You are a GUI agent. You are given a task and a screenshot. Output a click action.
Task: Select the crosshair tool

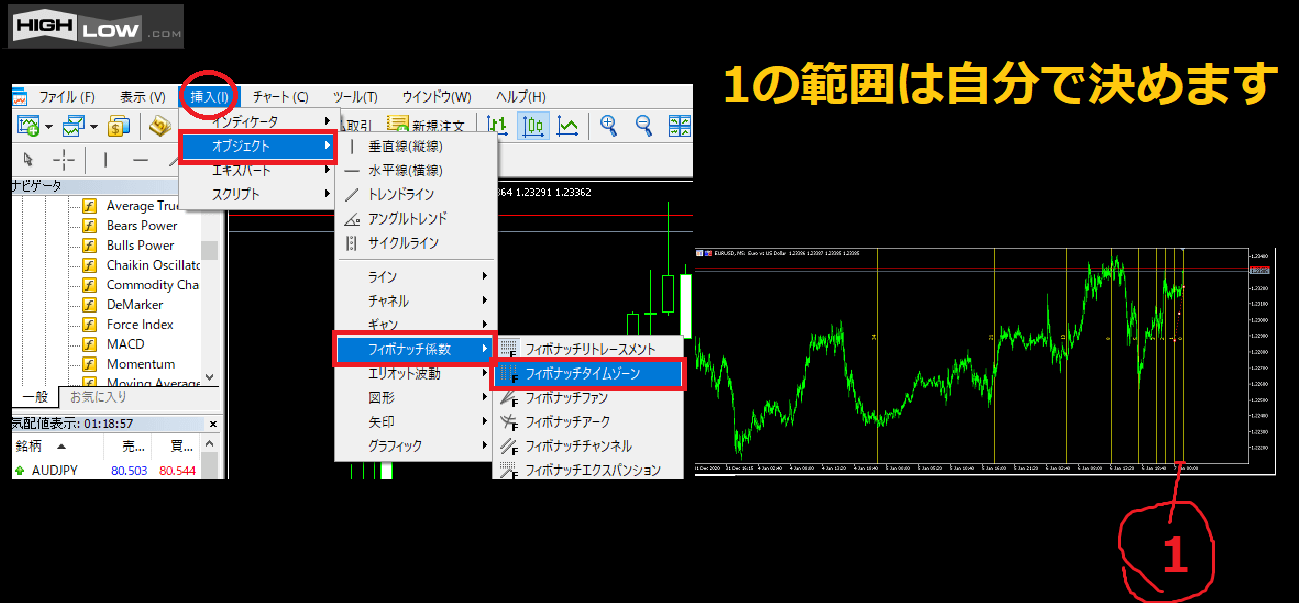click(64, 160)
